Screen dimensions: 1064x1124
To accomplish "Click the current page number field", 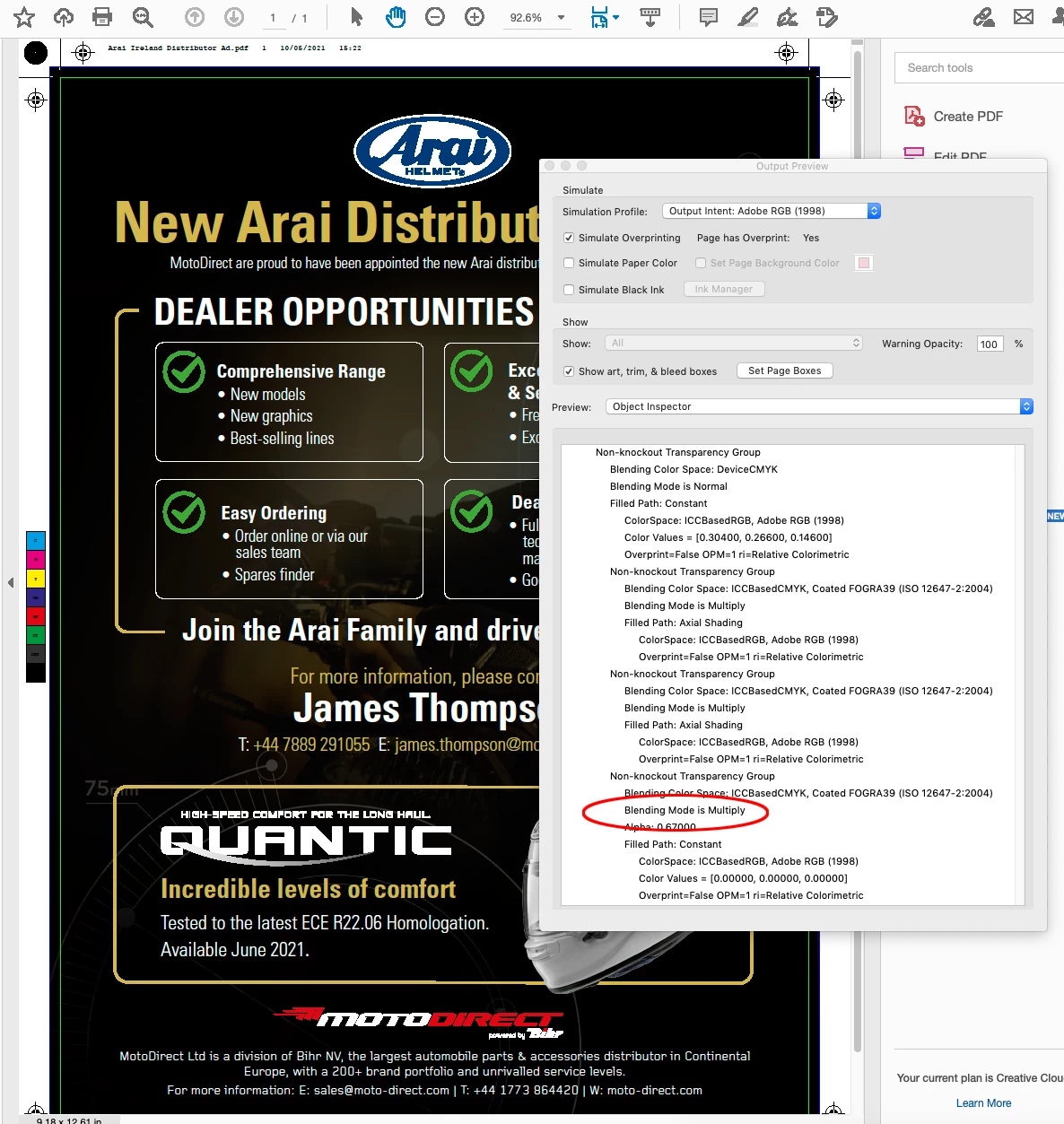I will coord(273,18).
